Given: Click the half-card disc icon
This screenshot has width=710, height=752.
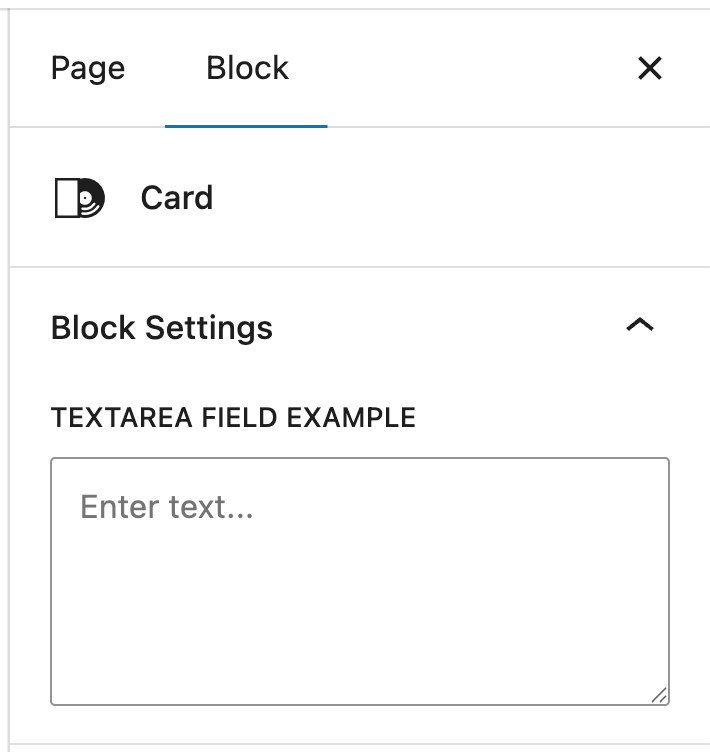Looking at the screenshot, I should [79, 198].
